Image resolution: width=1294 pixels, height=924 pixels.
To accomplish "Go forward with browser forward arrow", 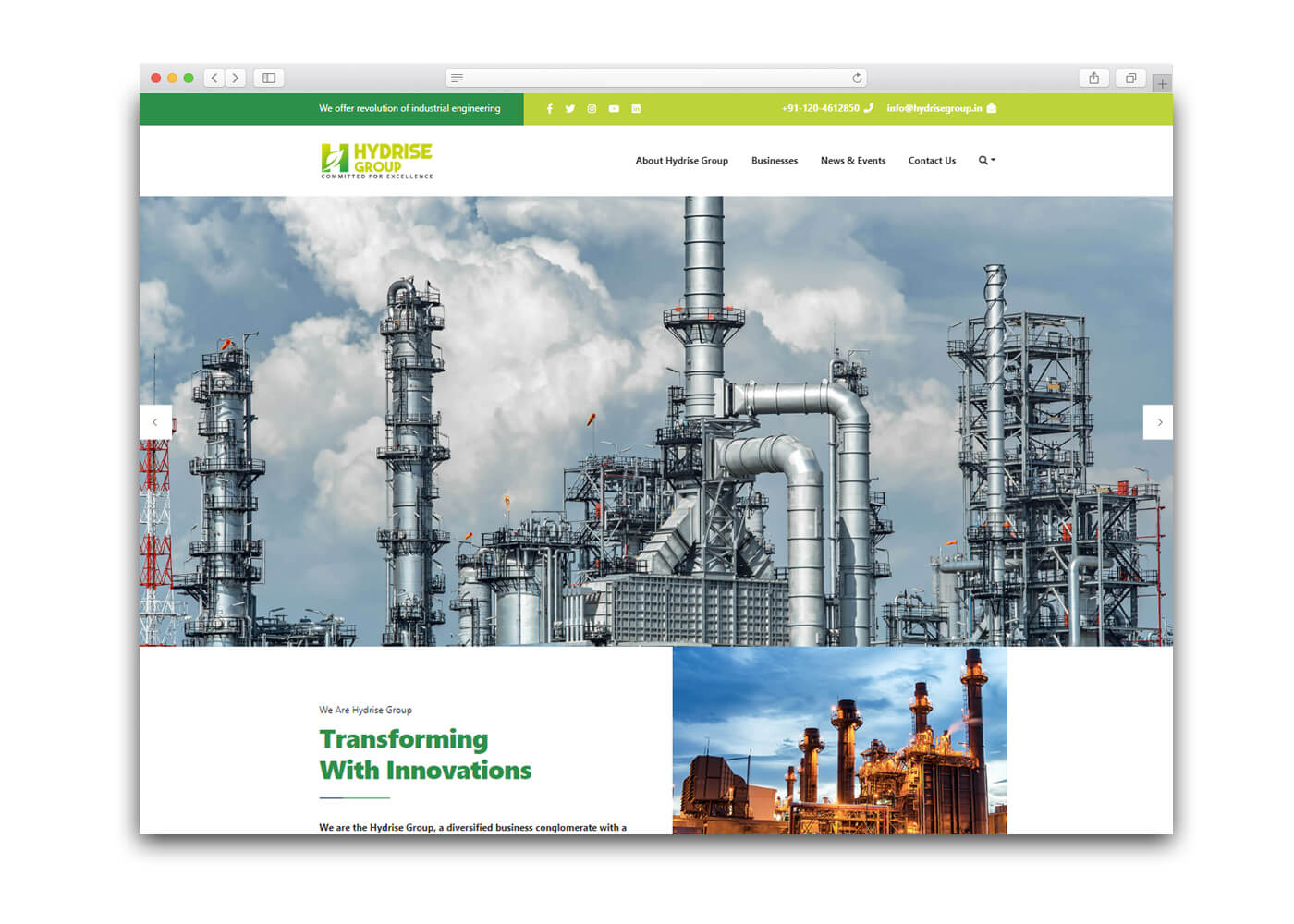I will [236, 79].
